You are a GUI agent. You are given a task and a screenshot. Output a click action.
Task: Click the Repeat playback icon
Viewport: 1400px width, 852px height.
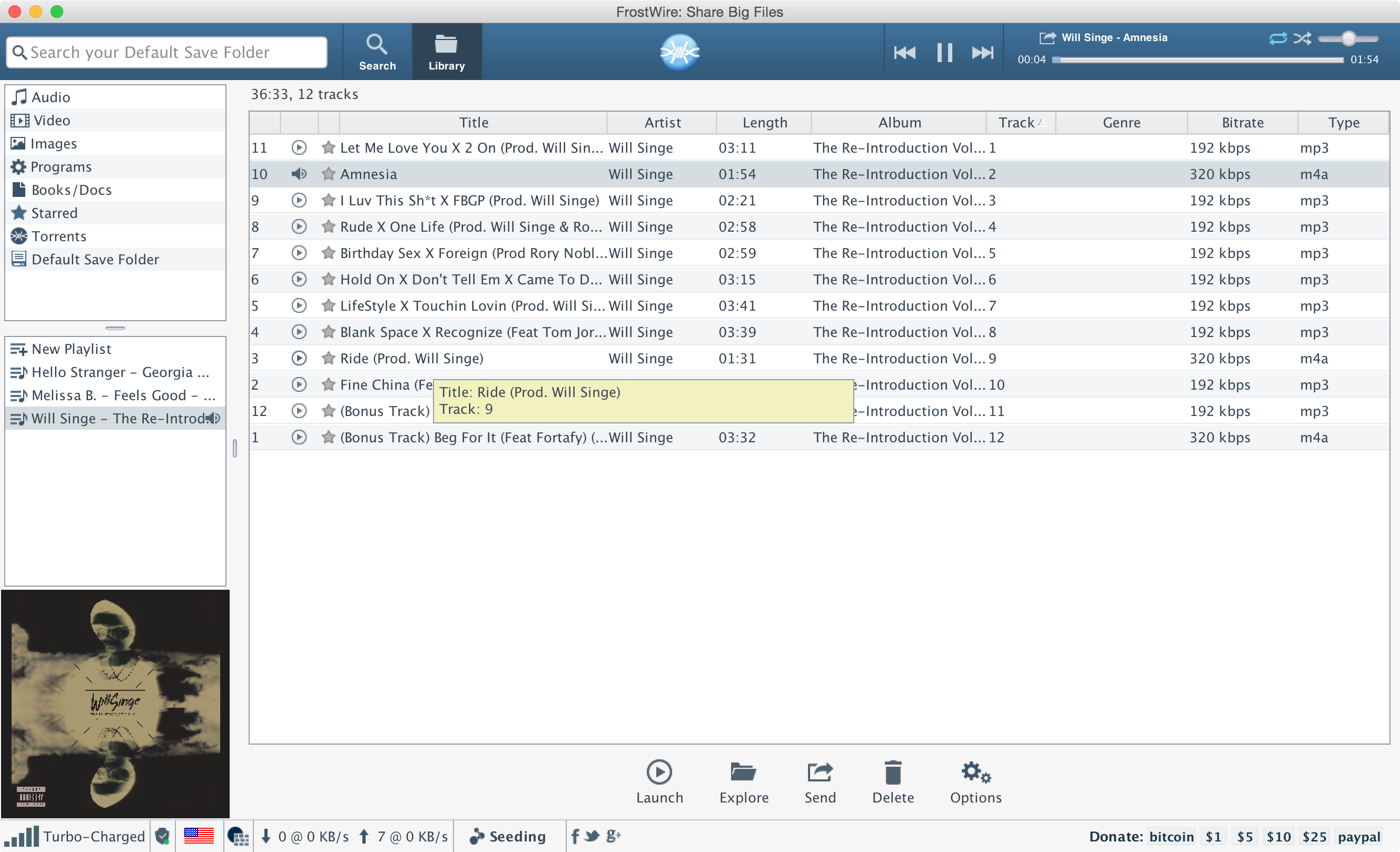click(1277, 38)
